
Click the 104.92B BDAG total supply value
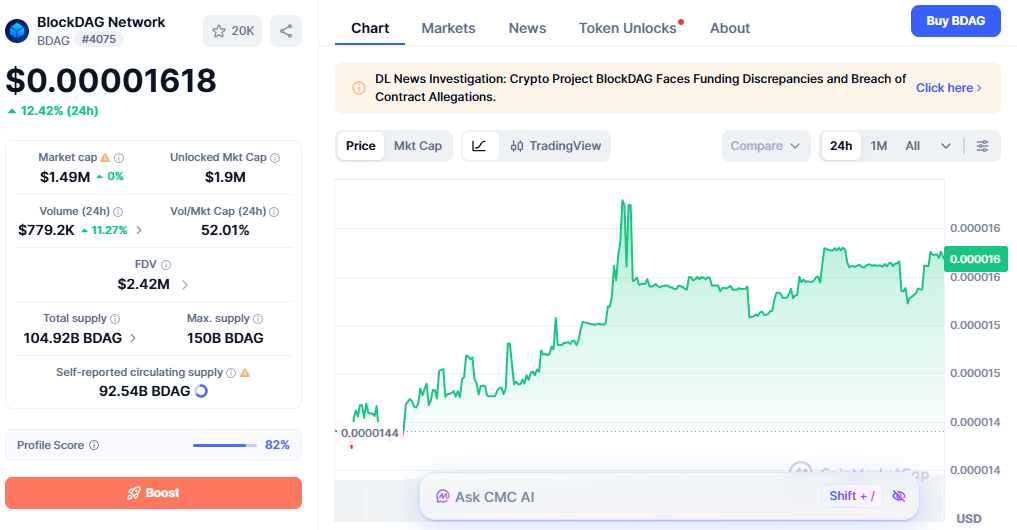73,338
